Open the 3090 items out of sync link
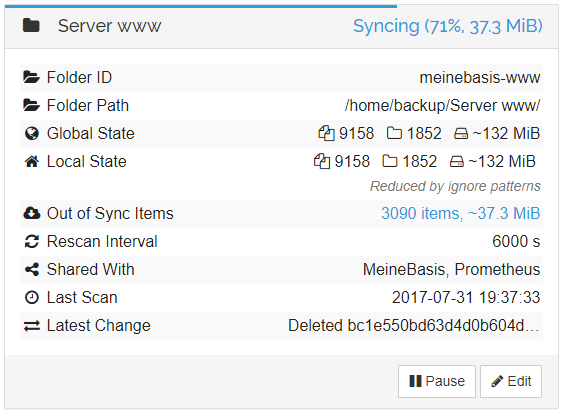The height and width of the screenshot is (411, 561). coord(460,213)
